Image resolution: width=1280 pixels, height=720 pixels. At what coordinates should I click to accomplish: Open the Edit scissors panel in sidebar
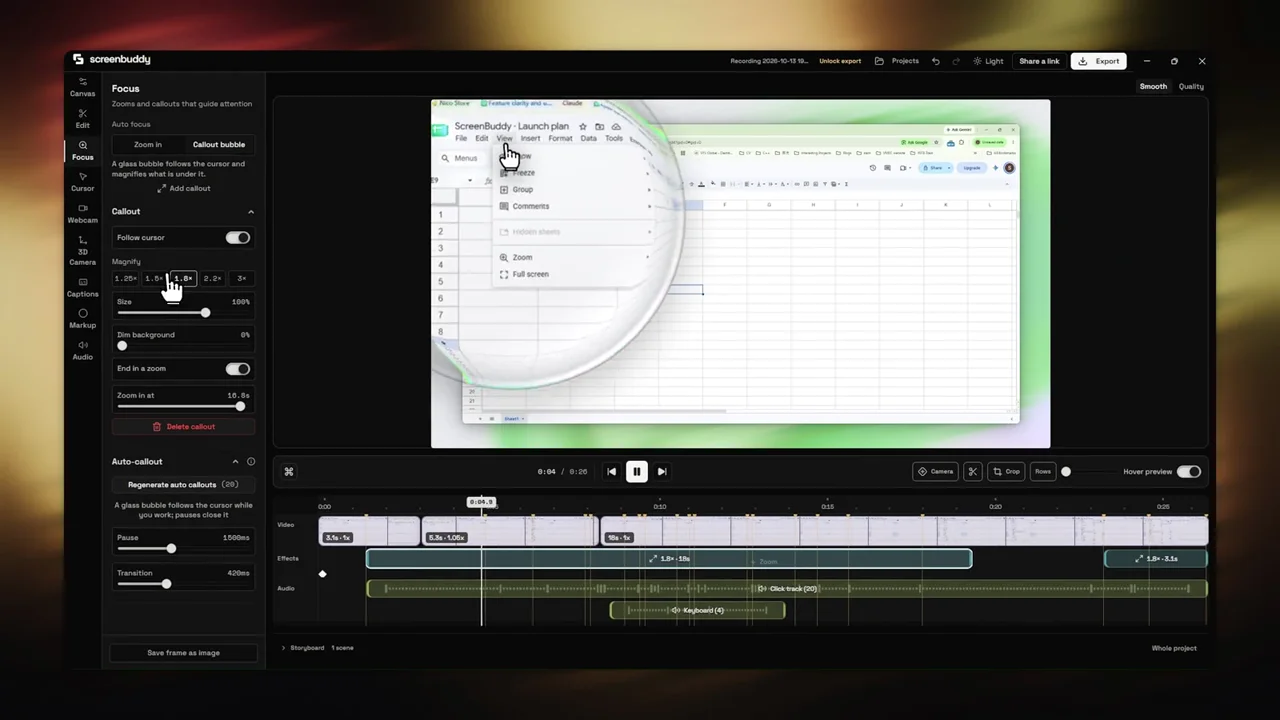[82, 119]
